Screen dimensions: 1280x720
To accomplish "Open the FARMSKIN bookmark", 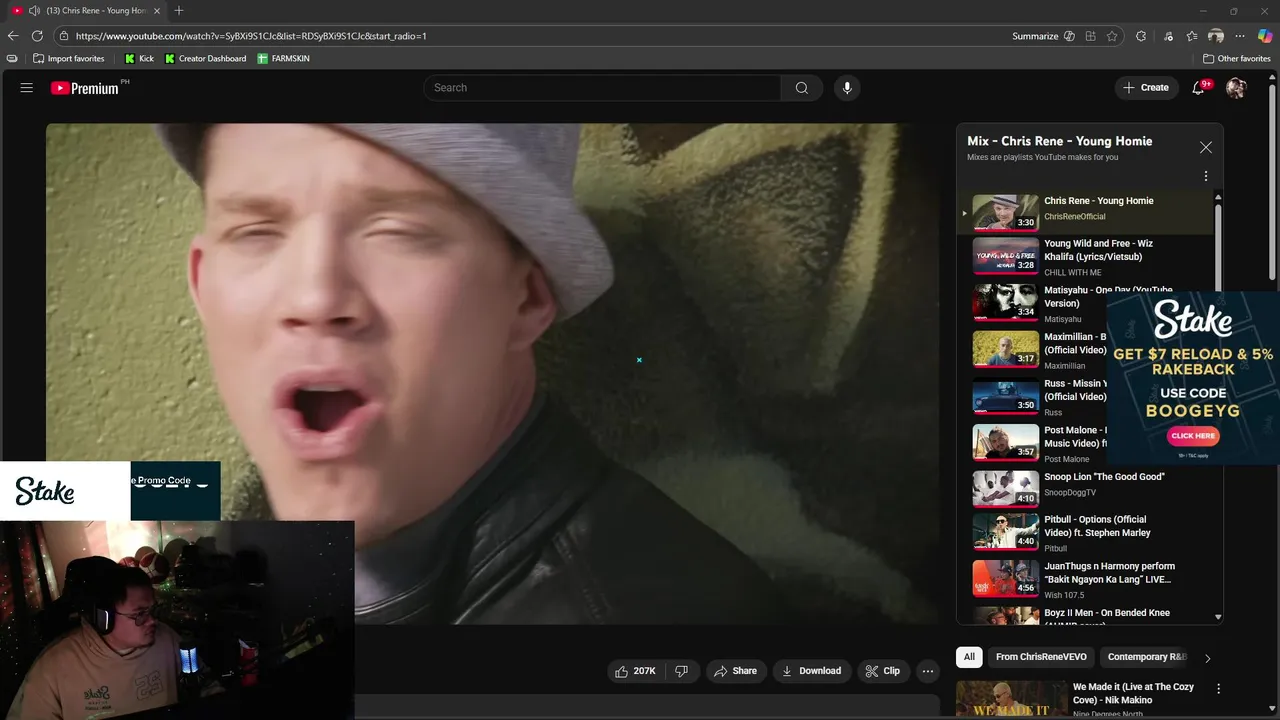I will pos(283,59).
